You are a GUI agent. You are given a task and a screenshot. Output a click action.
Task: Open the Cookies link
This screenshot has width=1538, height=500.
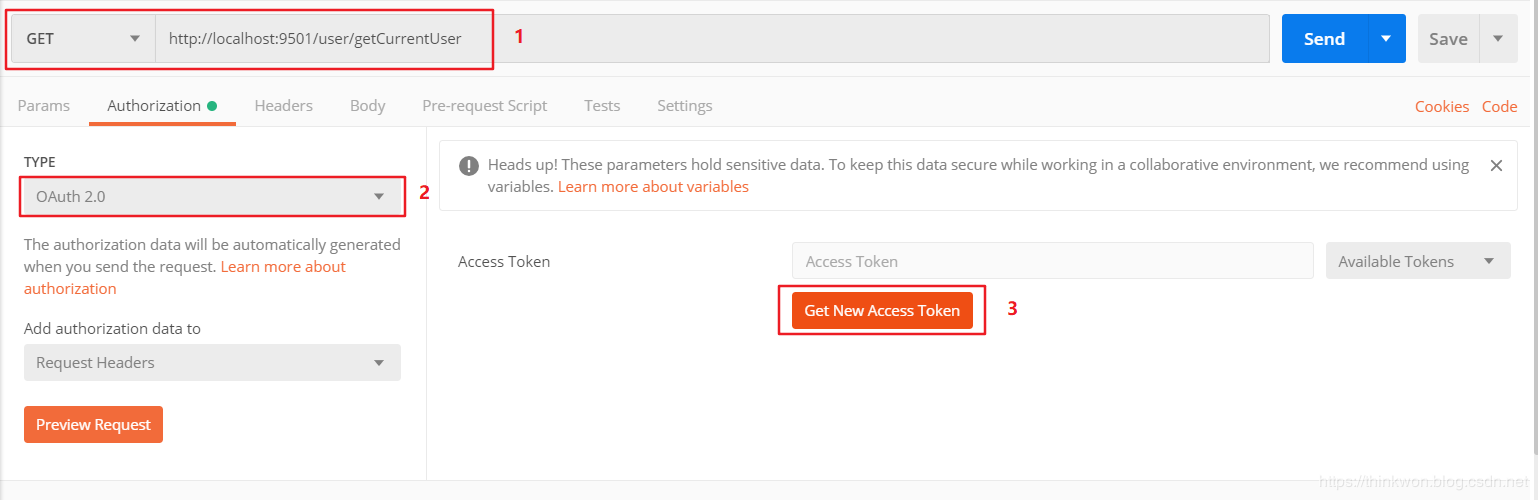(1441, 107)
